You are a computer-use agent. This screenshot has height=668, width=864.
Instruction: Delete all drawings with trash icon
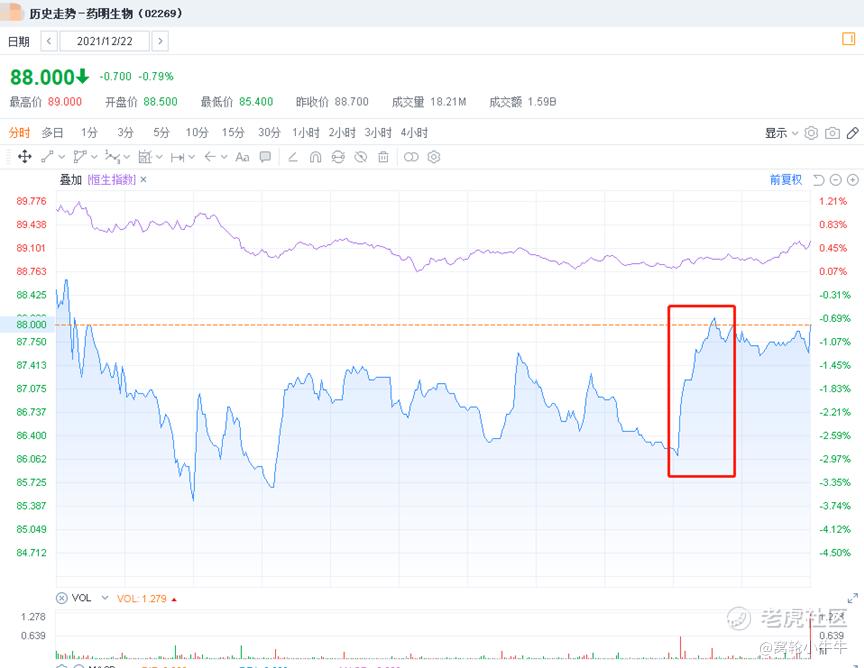click(x=384, y=157)
